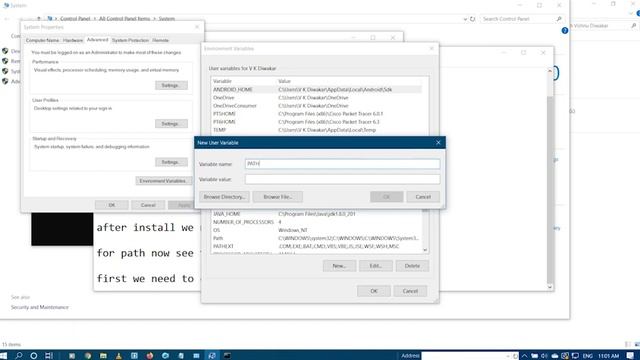The height and width of the screenshot is (360, 640).
Task: Select PATHEXT system variable row
Action: pos(317,246)
